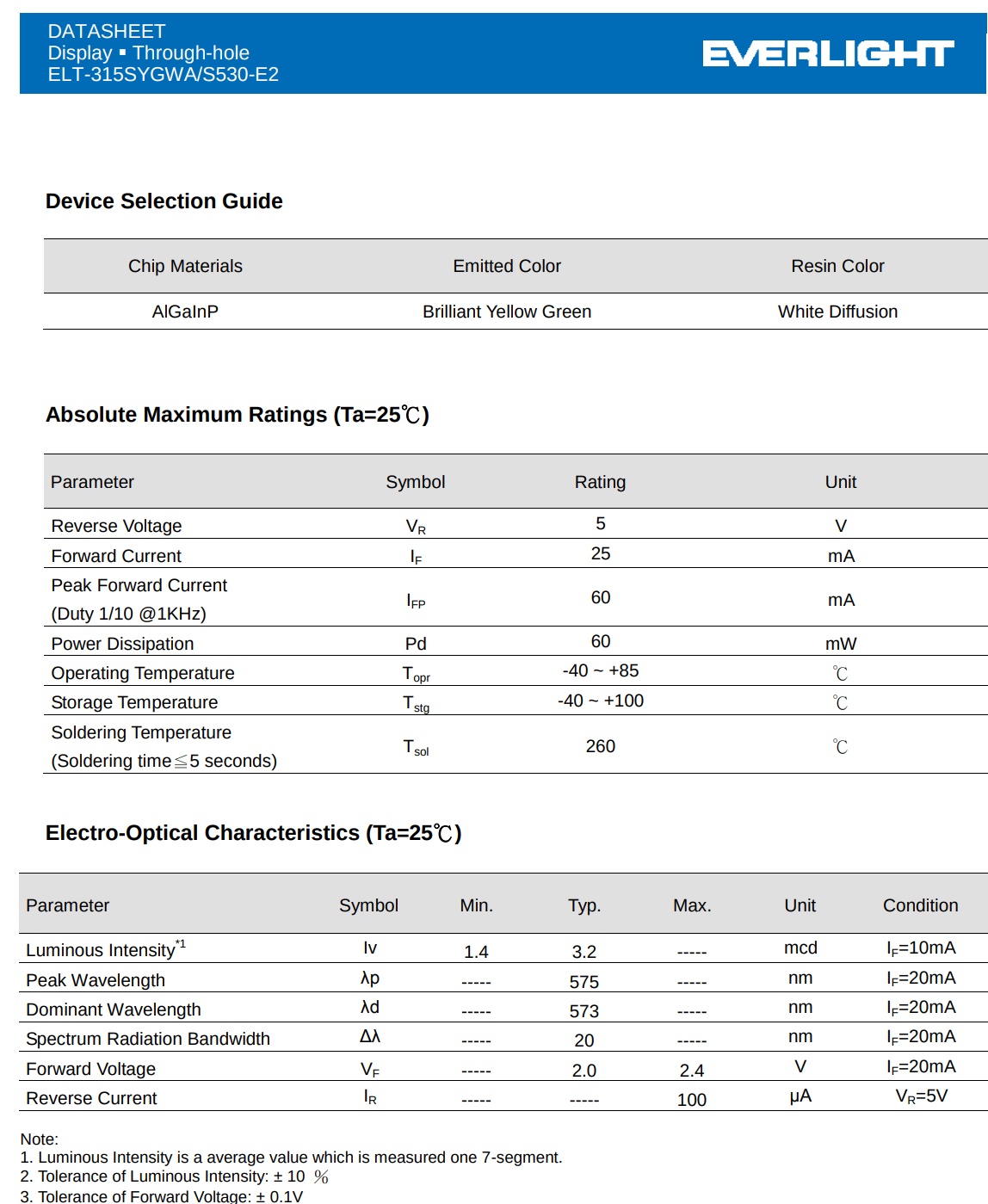
Task: Click the White Diffusion resin cell
Action: coord(837,312)
